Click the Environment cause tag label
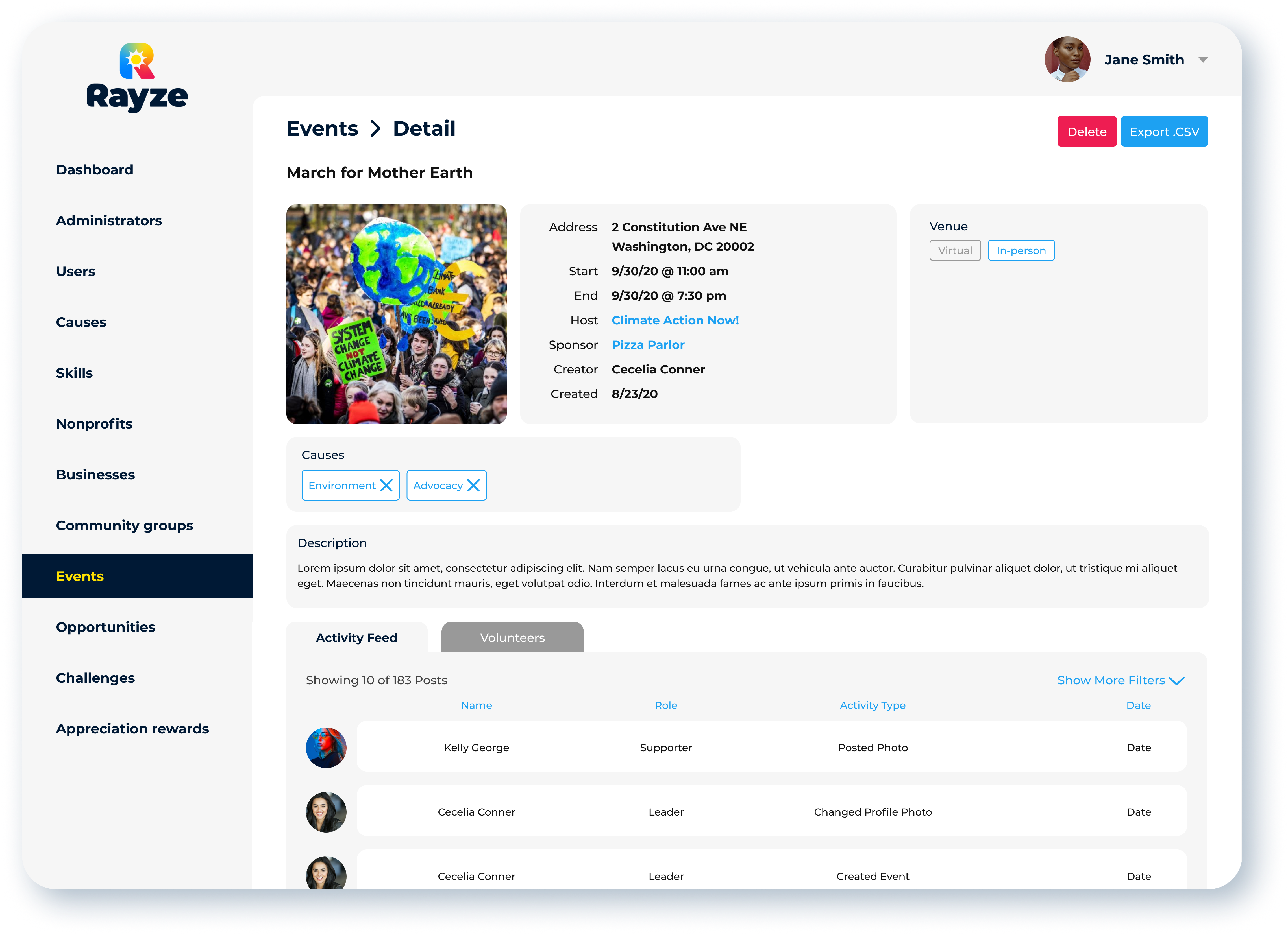The image size is (1288, 935). [x=342, y=485]
